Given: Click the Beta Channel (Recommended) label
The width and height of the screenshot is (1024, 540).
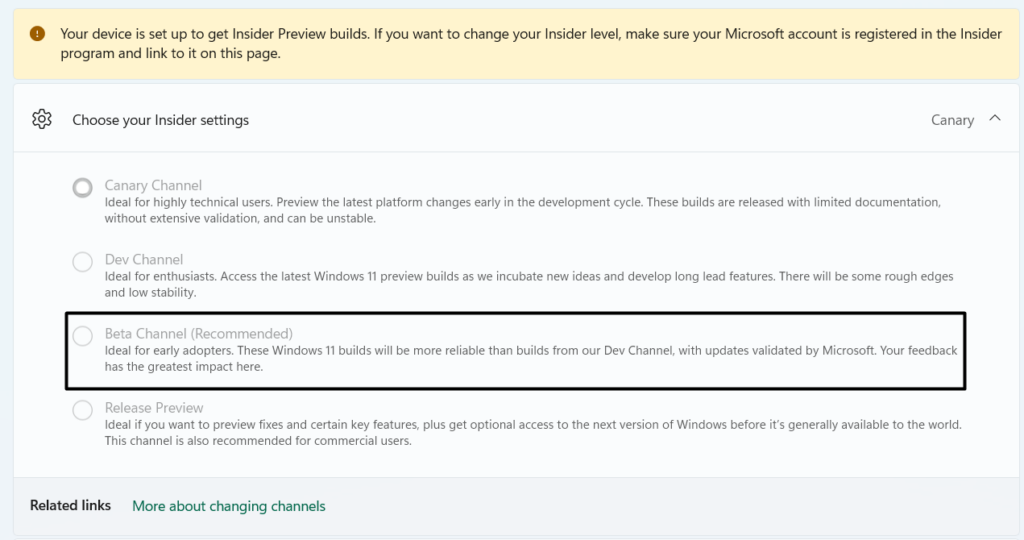Looking at the screenshot, I should point(198,333).
